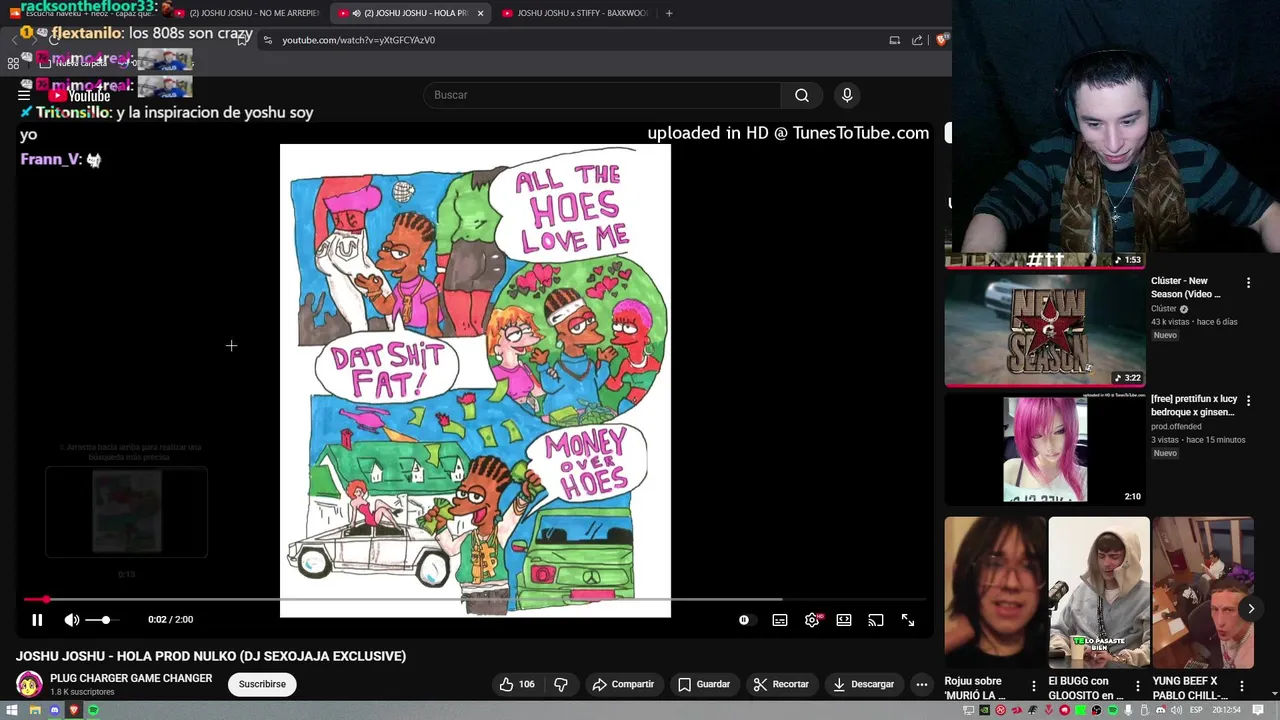The width and height of the screenshot is (1280, 720).
Task: Open the El BUGG con GLOOSITO short
Action: pos(1099,592)
